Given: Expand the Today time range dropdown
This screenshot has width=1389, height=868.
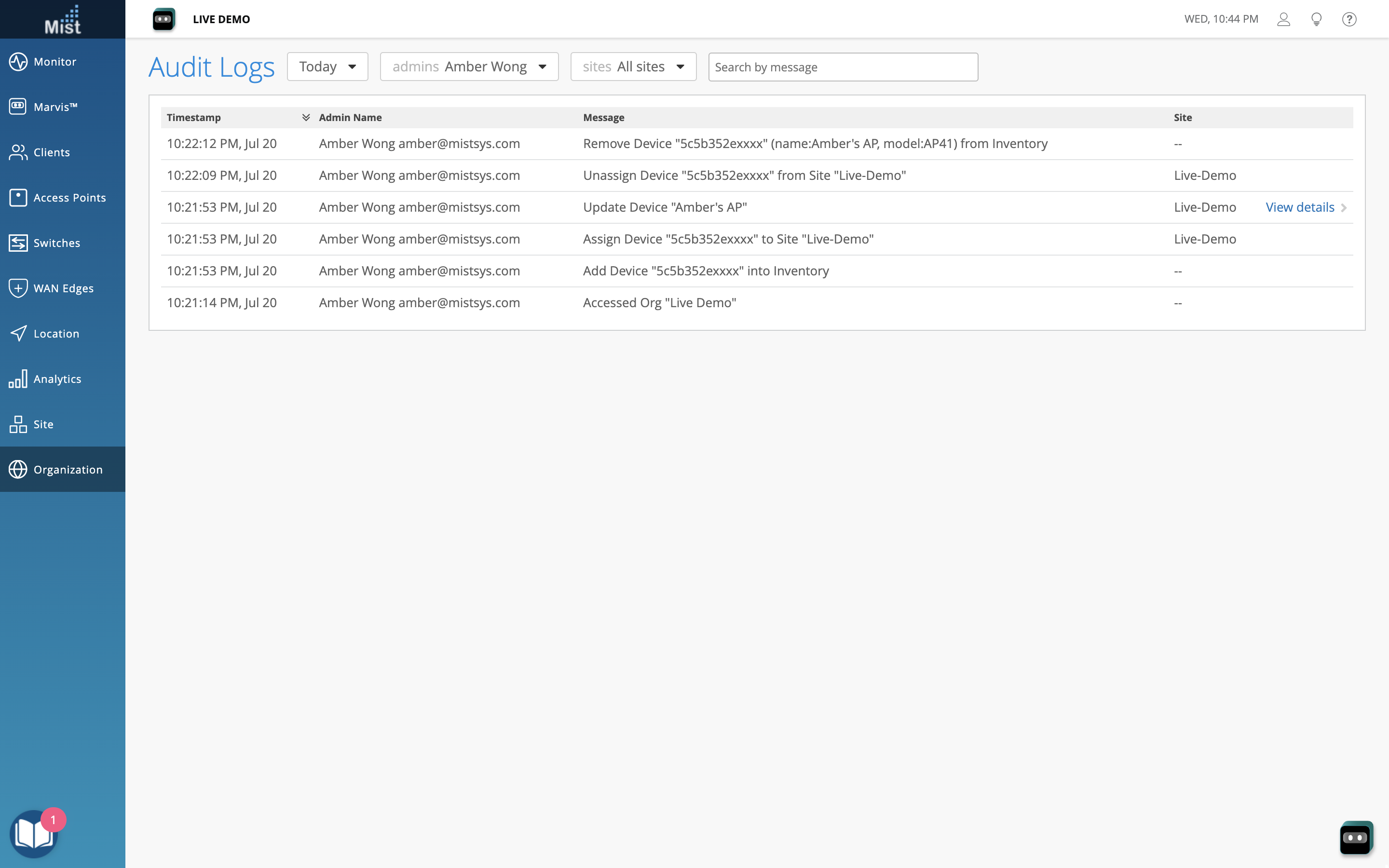Looking at the screenshot, I should click(327, 67).
